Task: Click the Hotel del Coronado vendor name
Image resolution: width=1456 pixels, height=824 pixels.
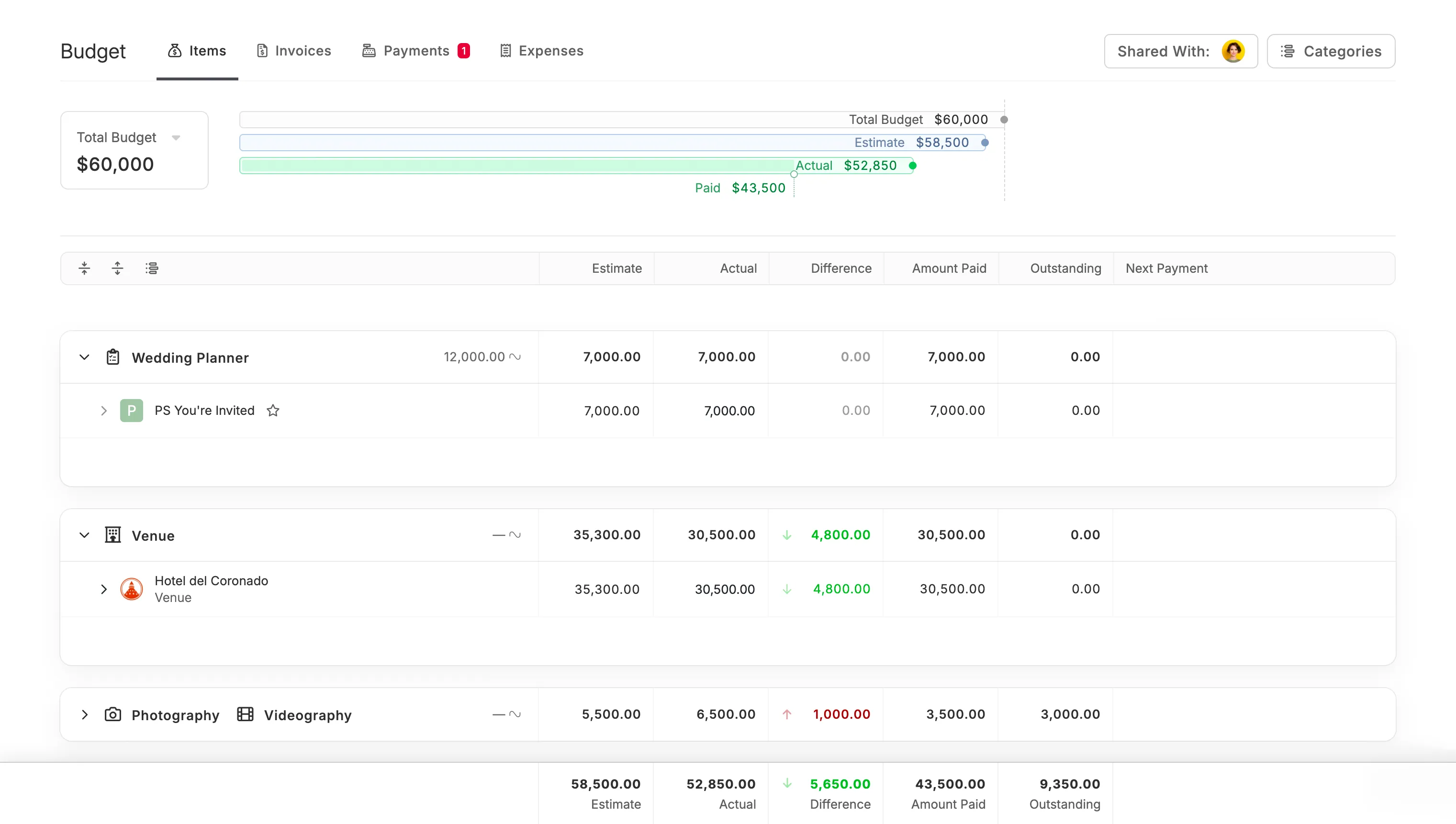Action: click(x=211, y=581)
